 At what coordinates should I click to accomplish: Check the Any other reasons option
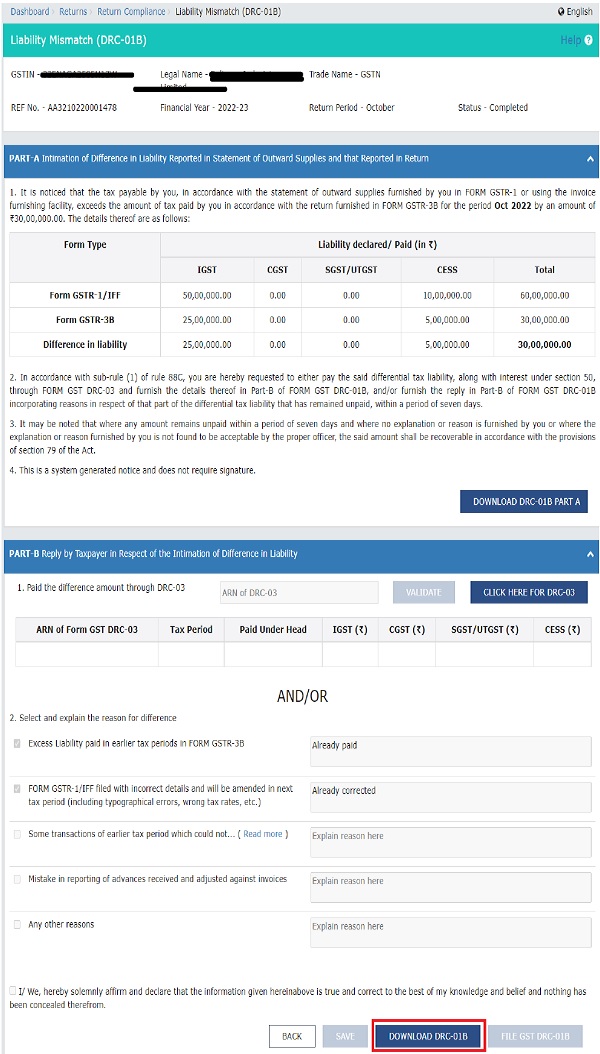[17, 924]
